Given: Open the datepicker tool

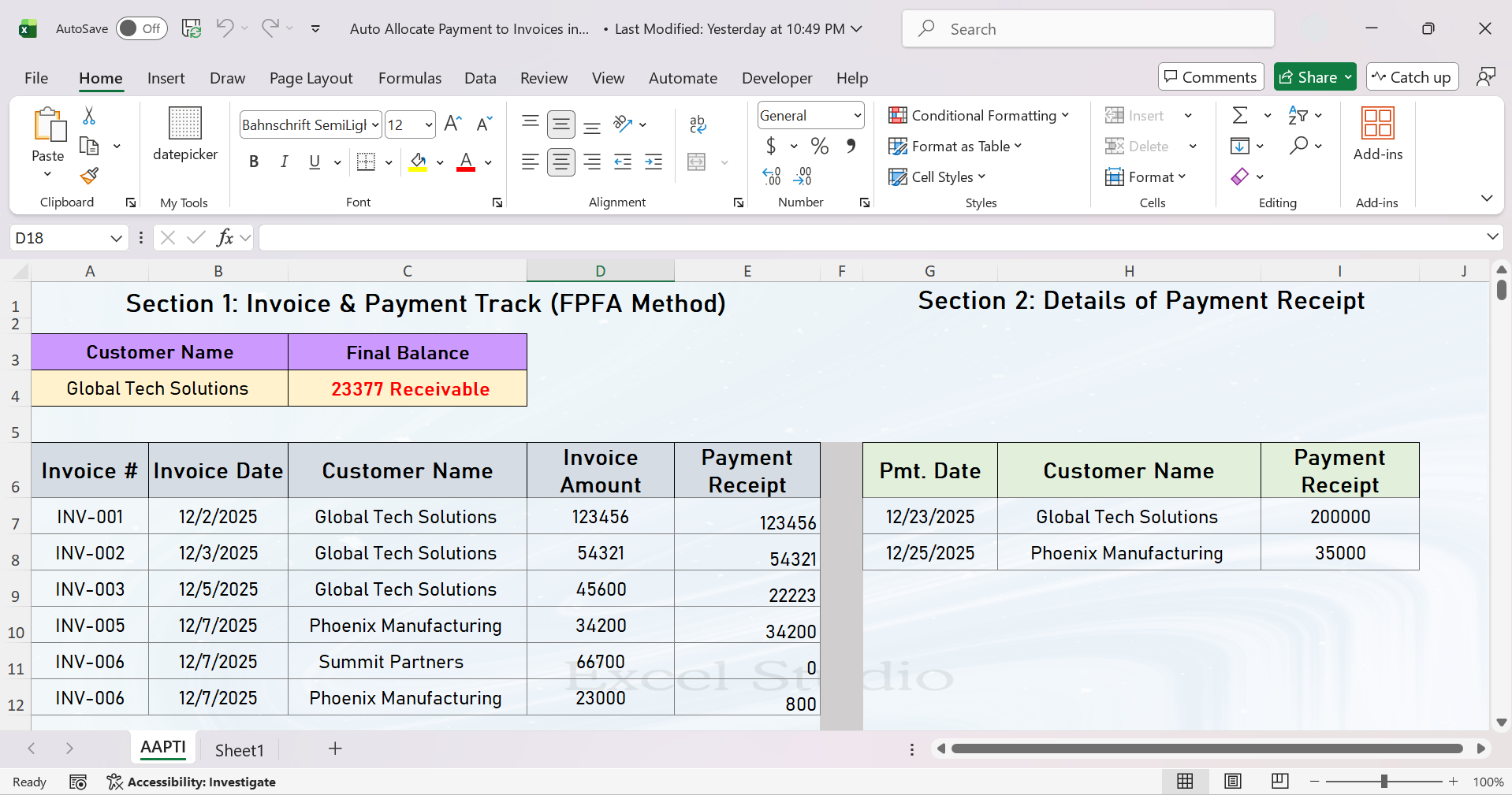Looking at the screenshot, I should (185, 133).
